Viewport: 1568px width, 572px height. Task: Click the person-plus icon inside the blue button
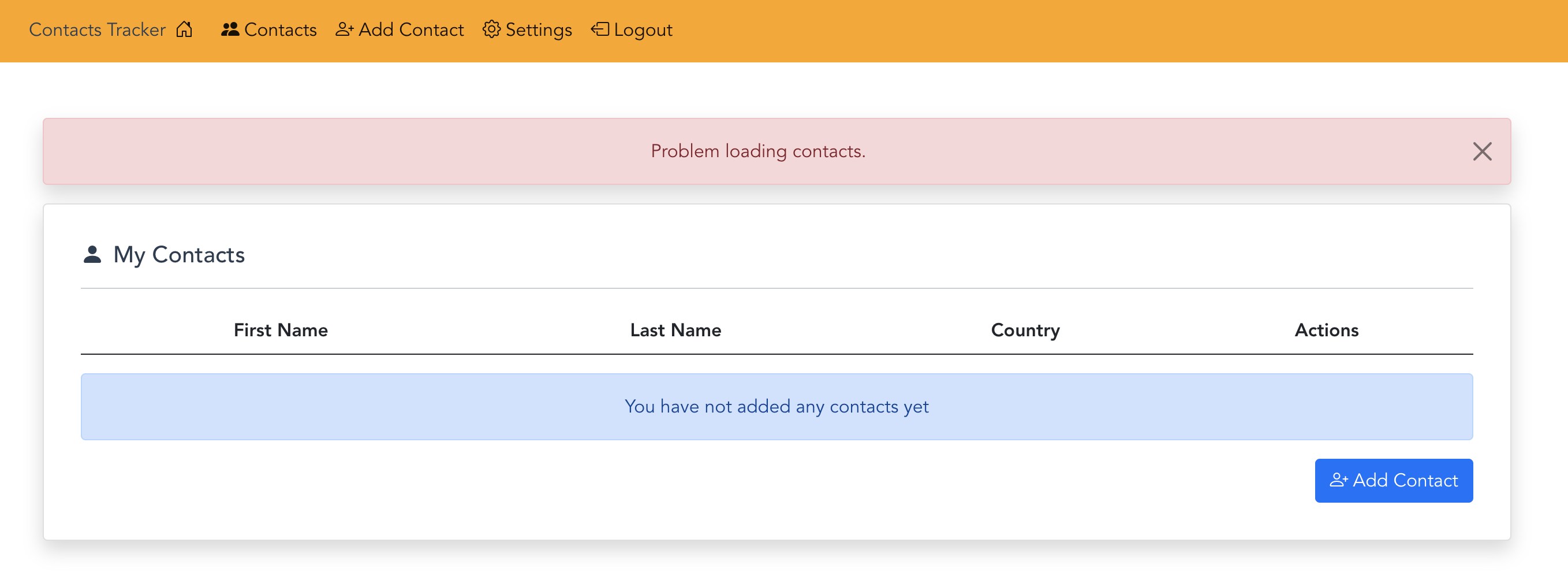point(1338,481)
